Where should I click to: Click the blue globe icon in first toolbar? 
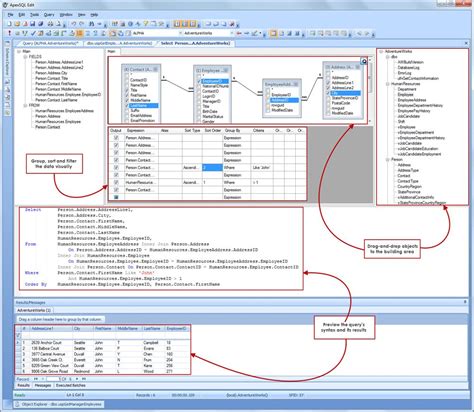click(x=130, y=24)
